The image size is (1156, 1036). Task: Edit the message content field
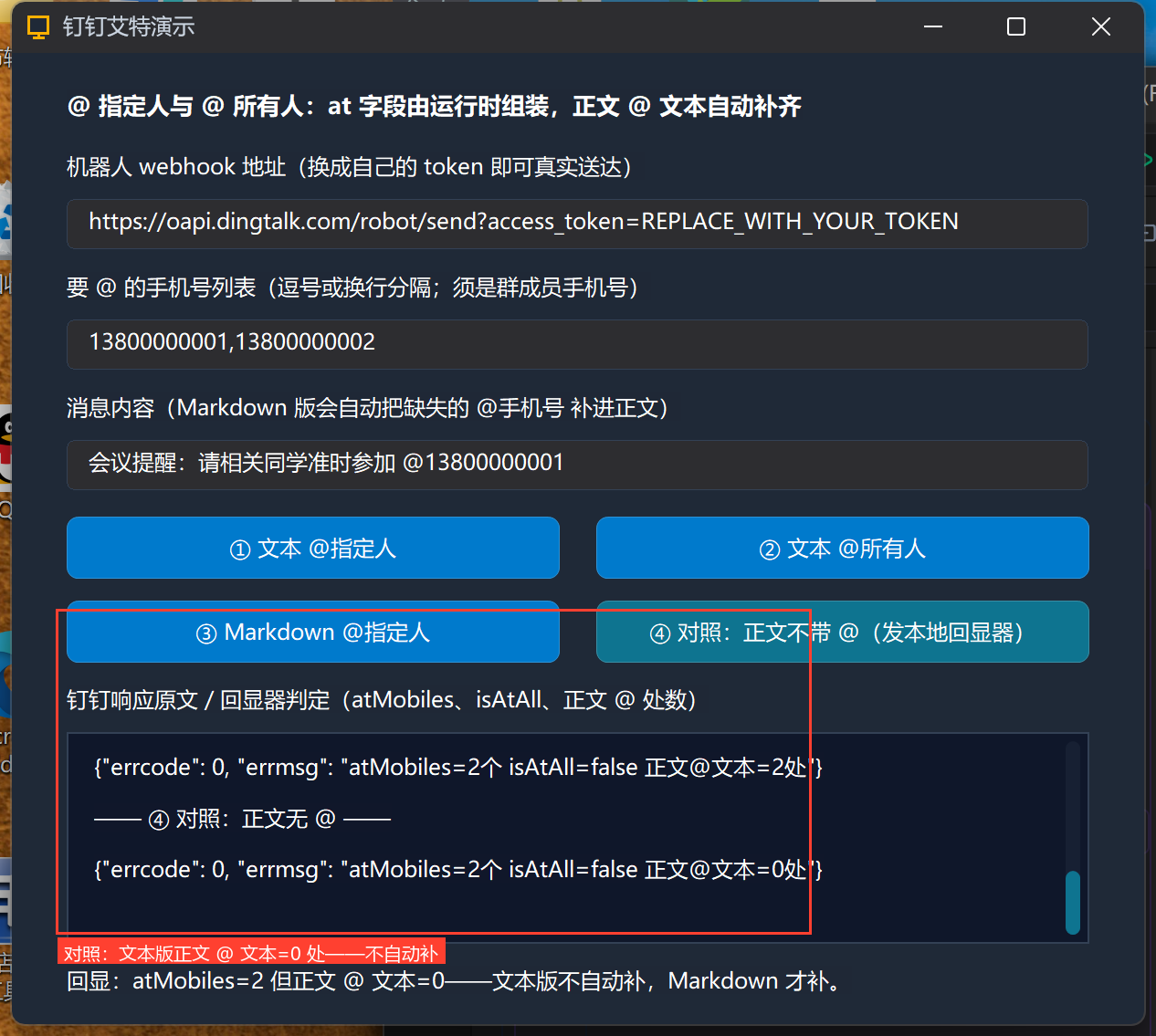(577, 465)
